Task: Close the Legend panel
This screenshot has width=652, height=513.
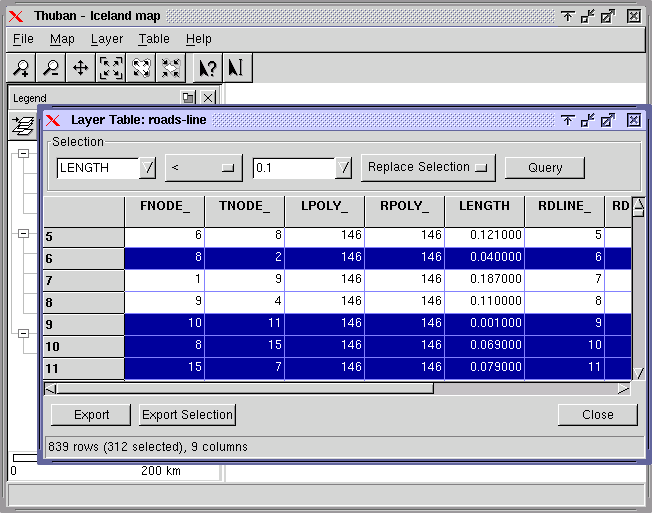Action: click(x=208, y=98)
